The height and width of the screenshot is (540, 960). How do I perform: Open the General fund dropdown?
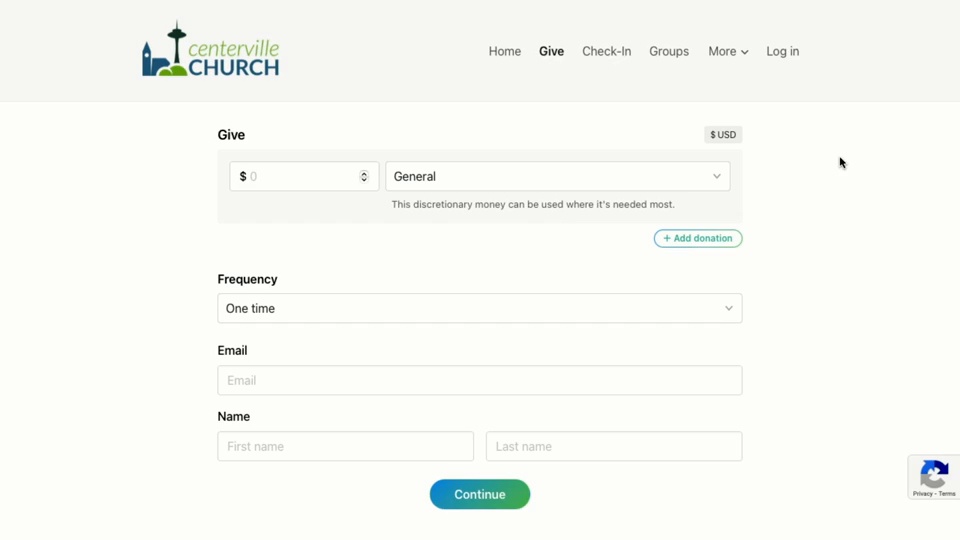pos(557,176)
